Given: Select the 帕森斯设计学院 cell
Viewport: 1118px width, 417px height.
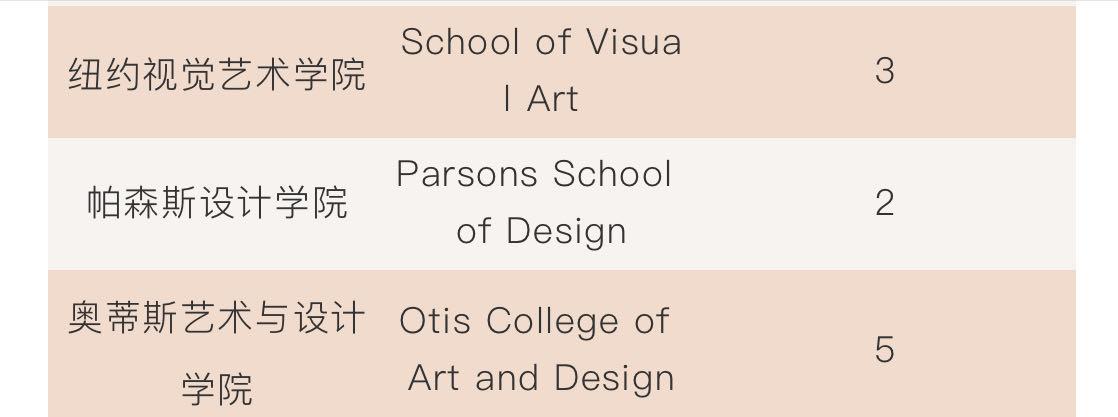Looking at the screenshot, I should [217, 203].
